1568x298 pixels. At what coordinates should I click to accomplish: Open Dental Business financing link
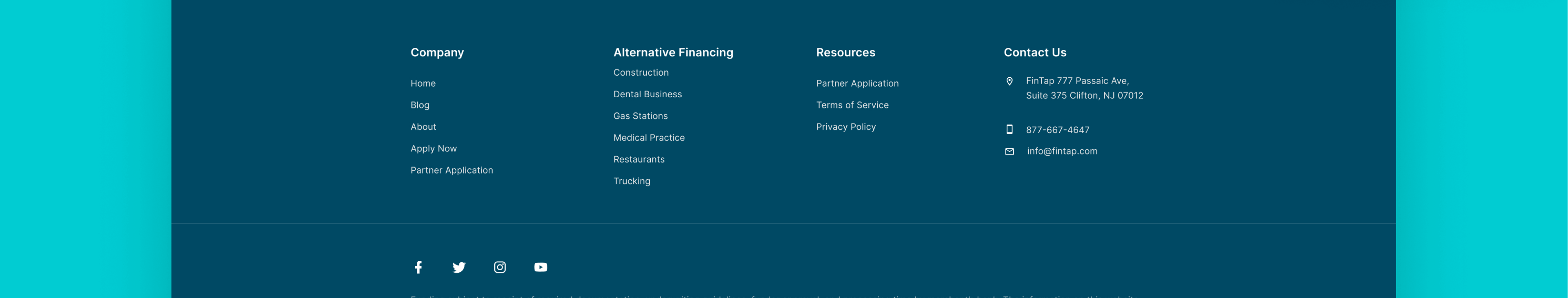click(x=647, y=94)
